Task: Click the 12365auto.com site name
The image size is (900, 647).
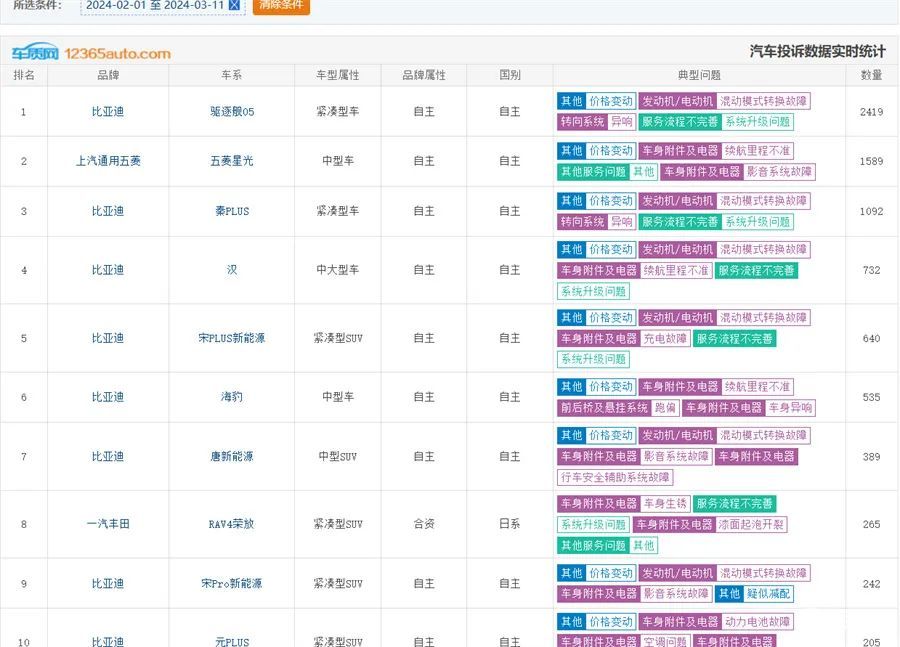Action: coord(118,53)
